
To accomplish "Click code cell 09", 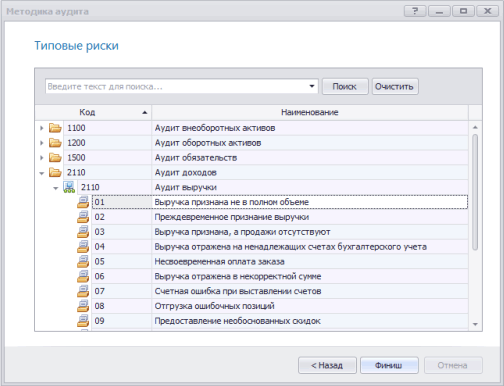I will (122, 321).
